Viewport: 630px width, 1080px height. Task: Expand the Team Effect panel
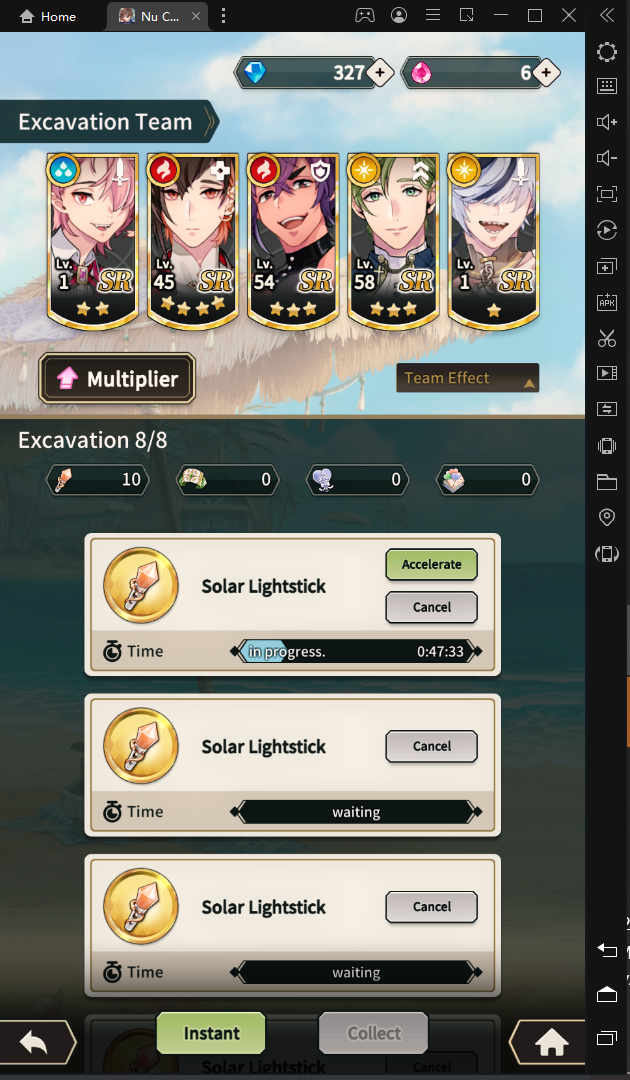pyautogui.click(x=468, y=378)
